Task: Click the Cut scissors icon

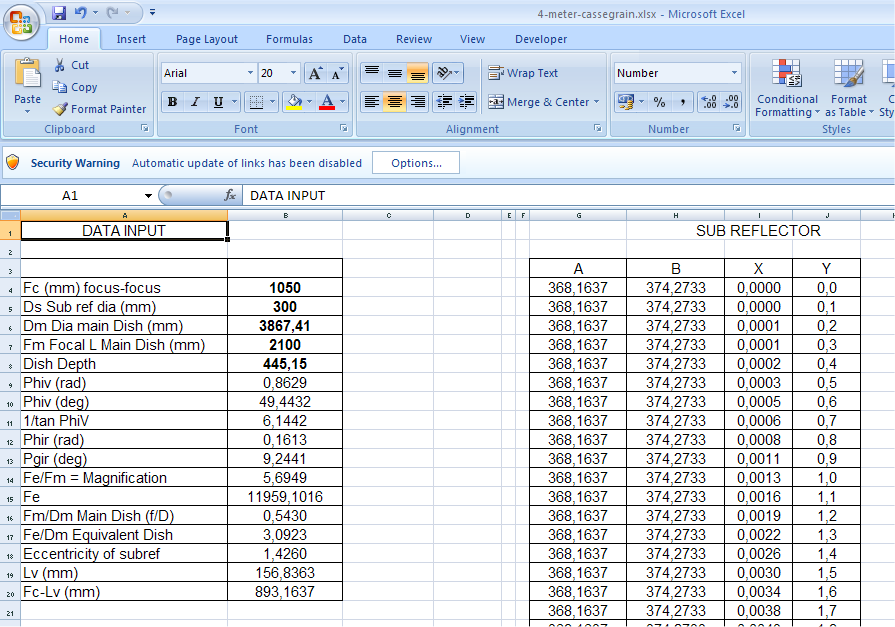Action: (x=60, y=65)
